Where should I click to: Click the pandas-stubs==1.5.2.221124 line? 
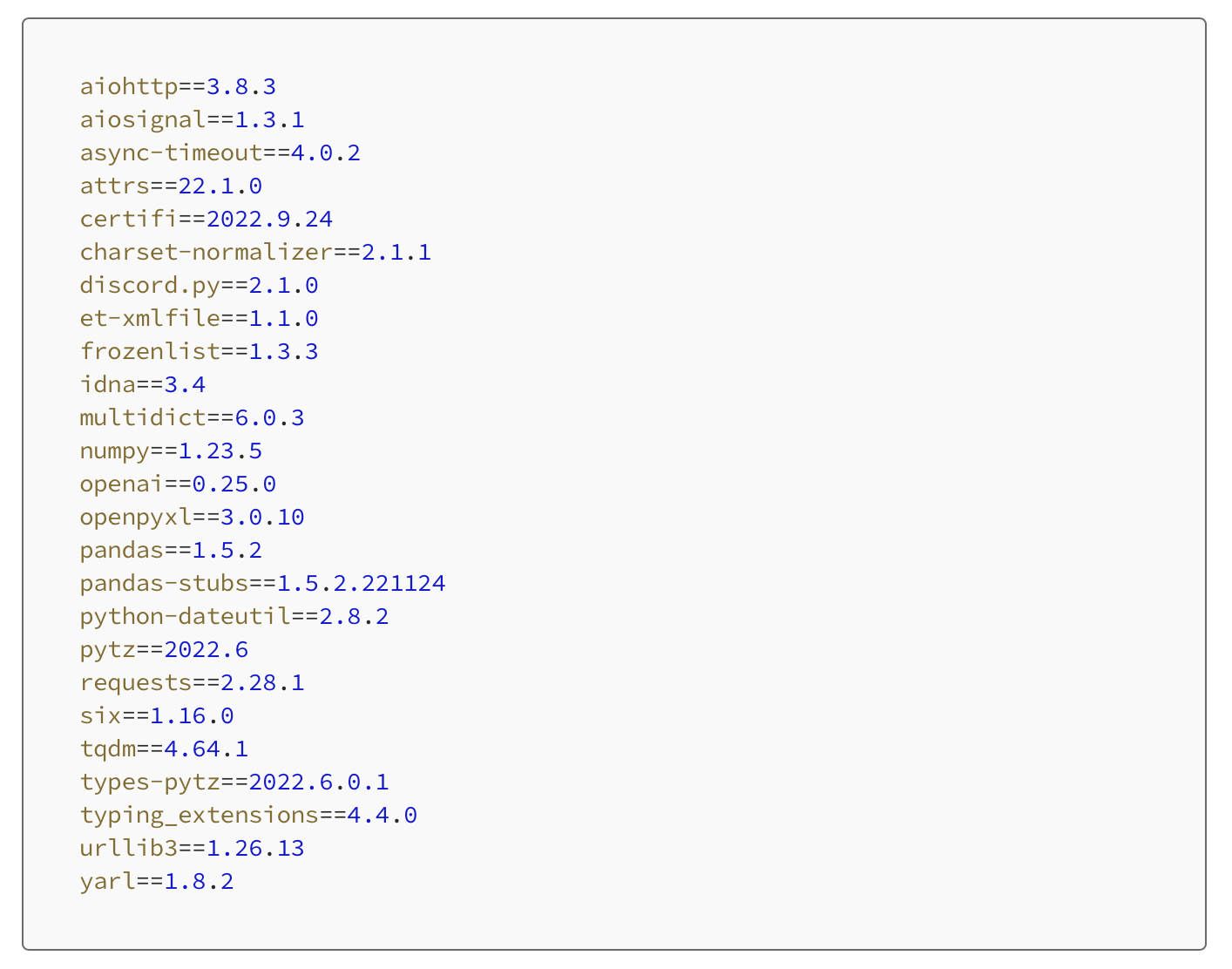point(262,583)
